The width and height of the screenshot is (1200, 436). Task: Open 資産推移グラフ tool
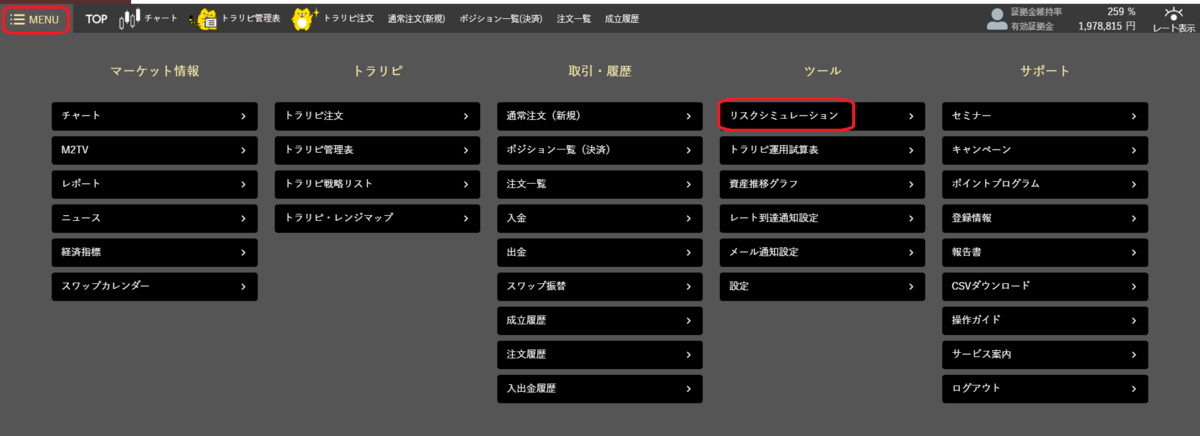pos(822,184)
